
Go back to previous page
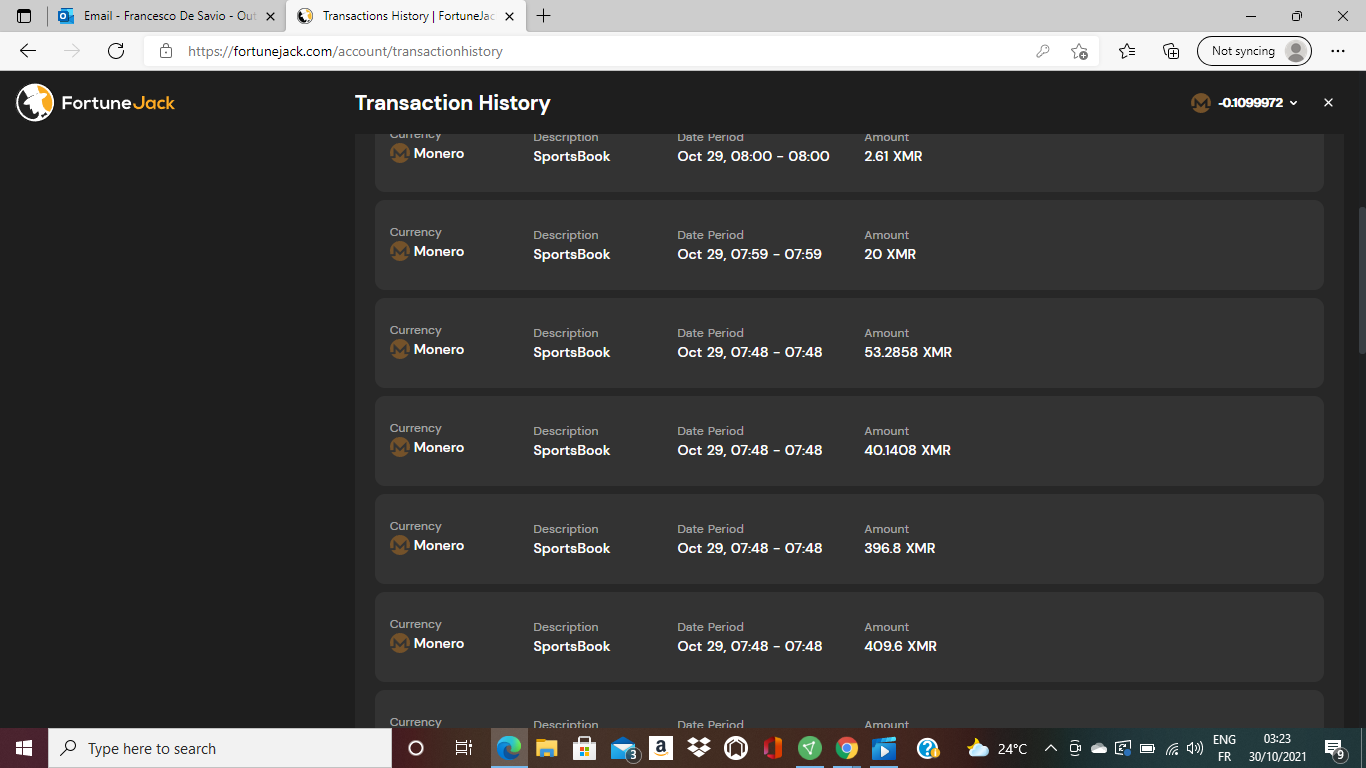click(x=28, y=51)
